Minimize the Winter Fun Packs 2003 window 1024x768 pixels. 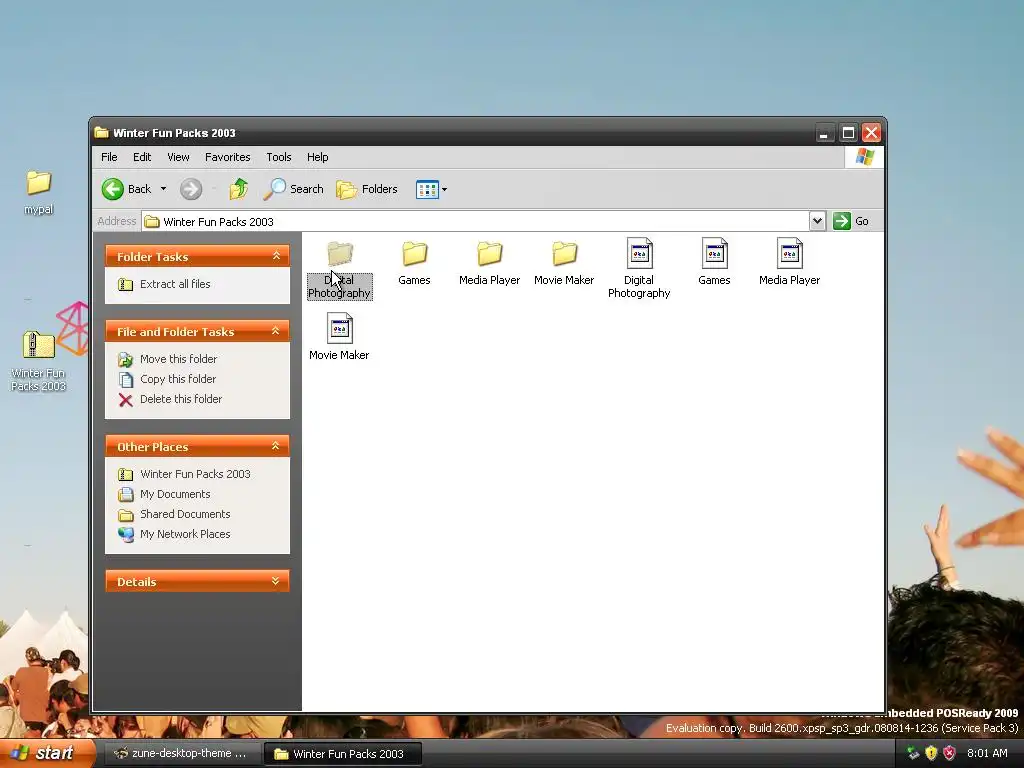point(824,133)
